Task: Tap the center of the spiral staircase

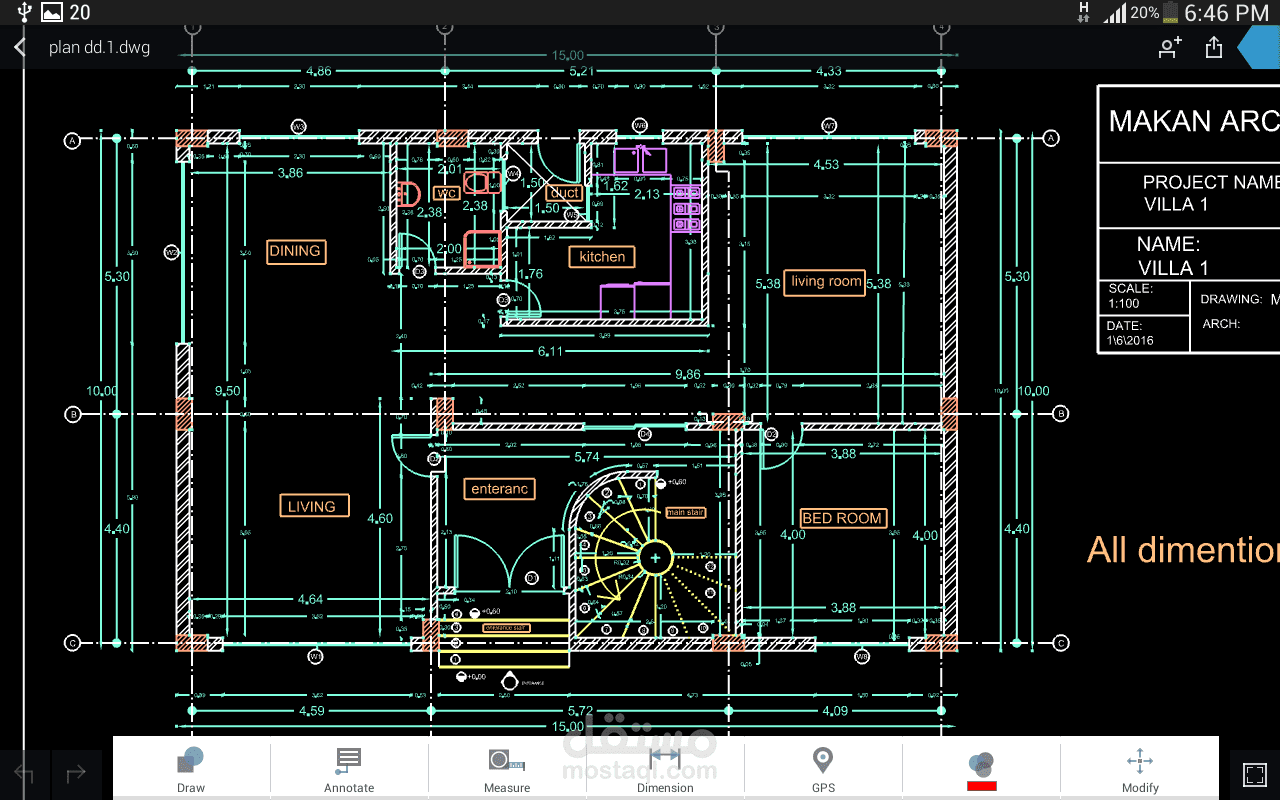Action: (654, 558)
